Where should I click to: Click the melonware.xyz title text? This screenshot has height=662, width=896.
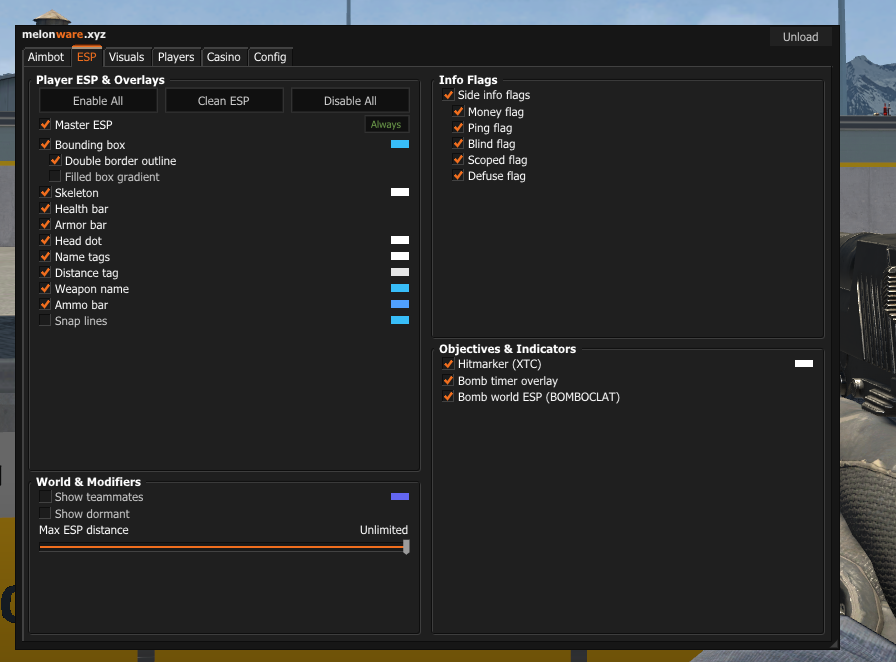(64, 34)
